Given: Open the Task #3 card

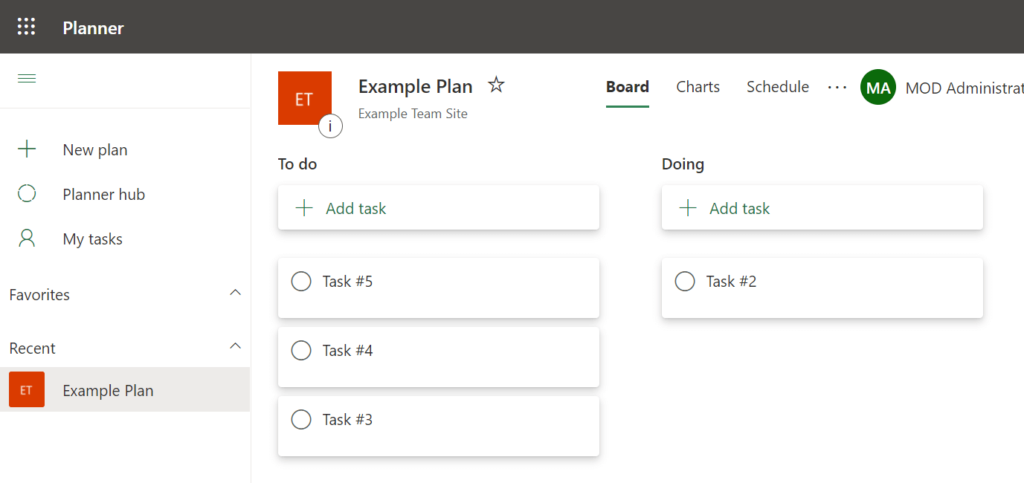Looking at the screenshot, I should (x=438, y=426).
